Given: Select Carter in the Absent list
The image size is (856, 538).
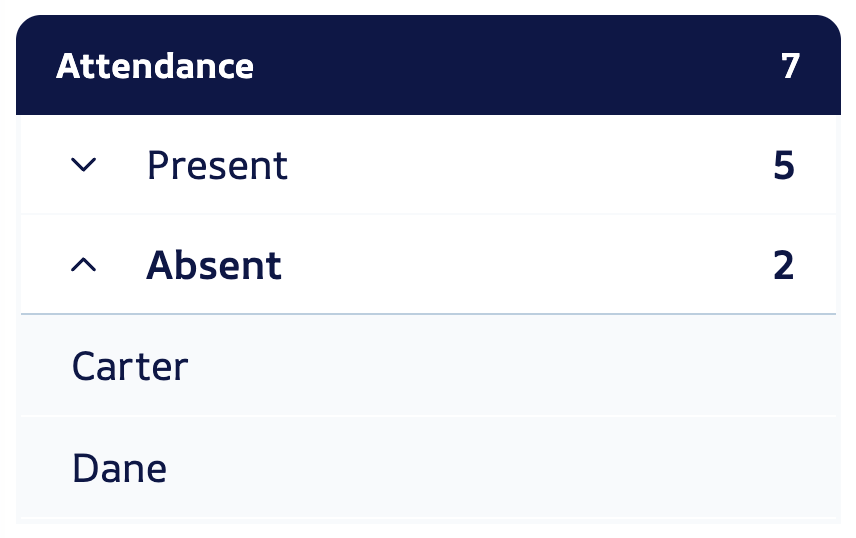Looking at the screenshot, I should tap(130, 366).
